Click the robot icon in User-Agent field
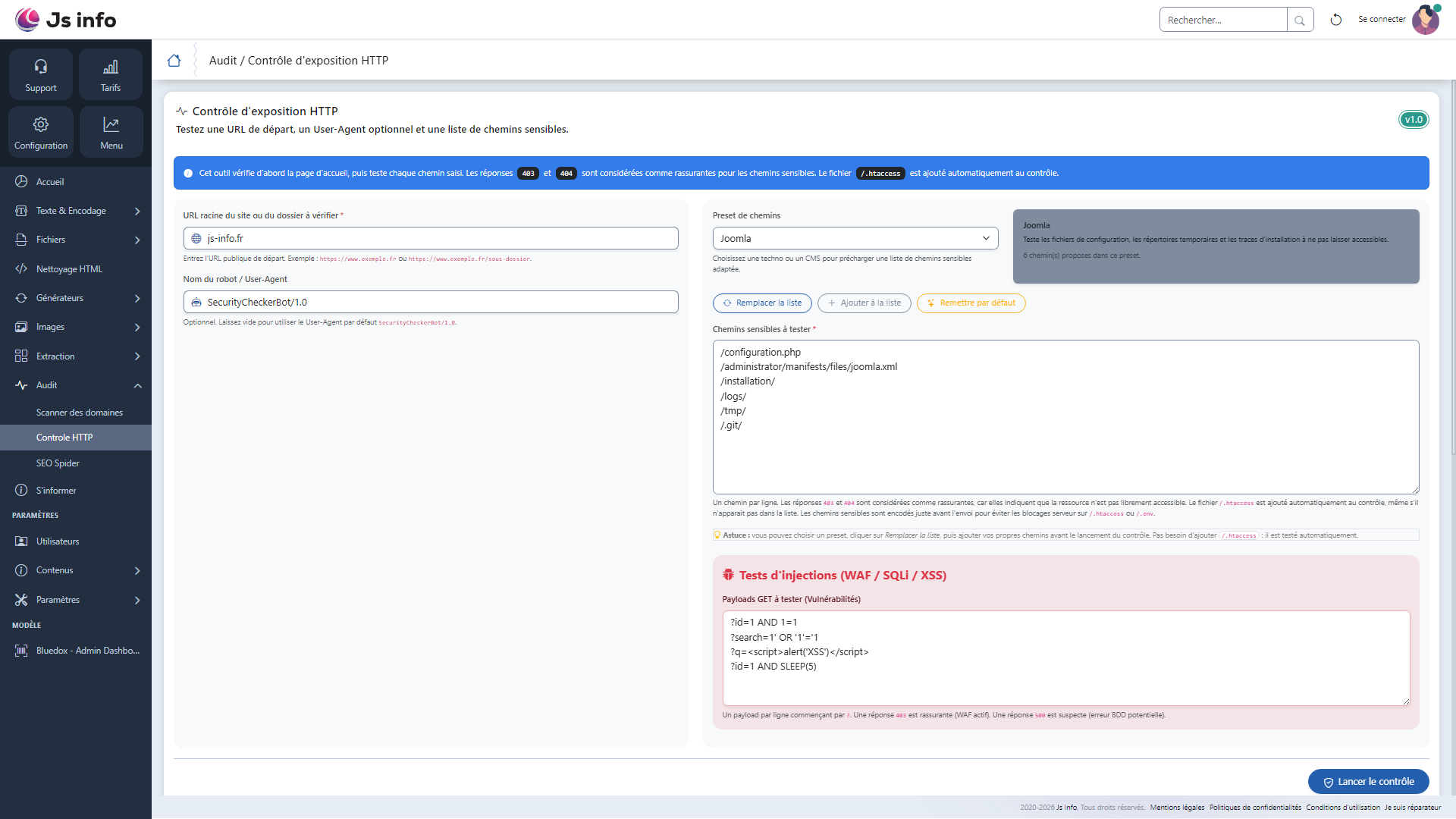 (x=196, y=303)
